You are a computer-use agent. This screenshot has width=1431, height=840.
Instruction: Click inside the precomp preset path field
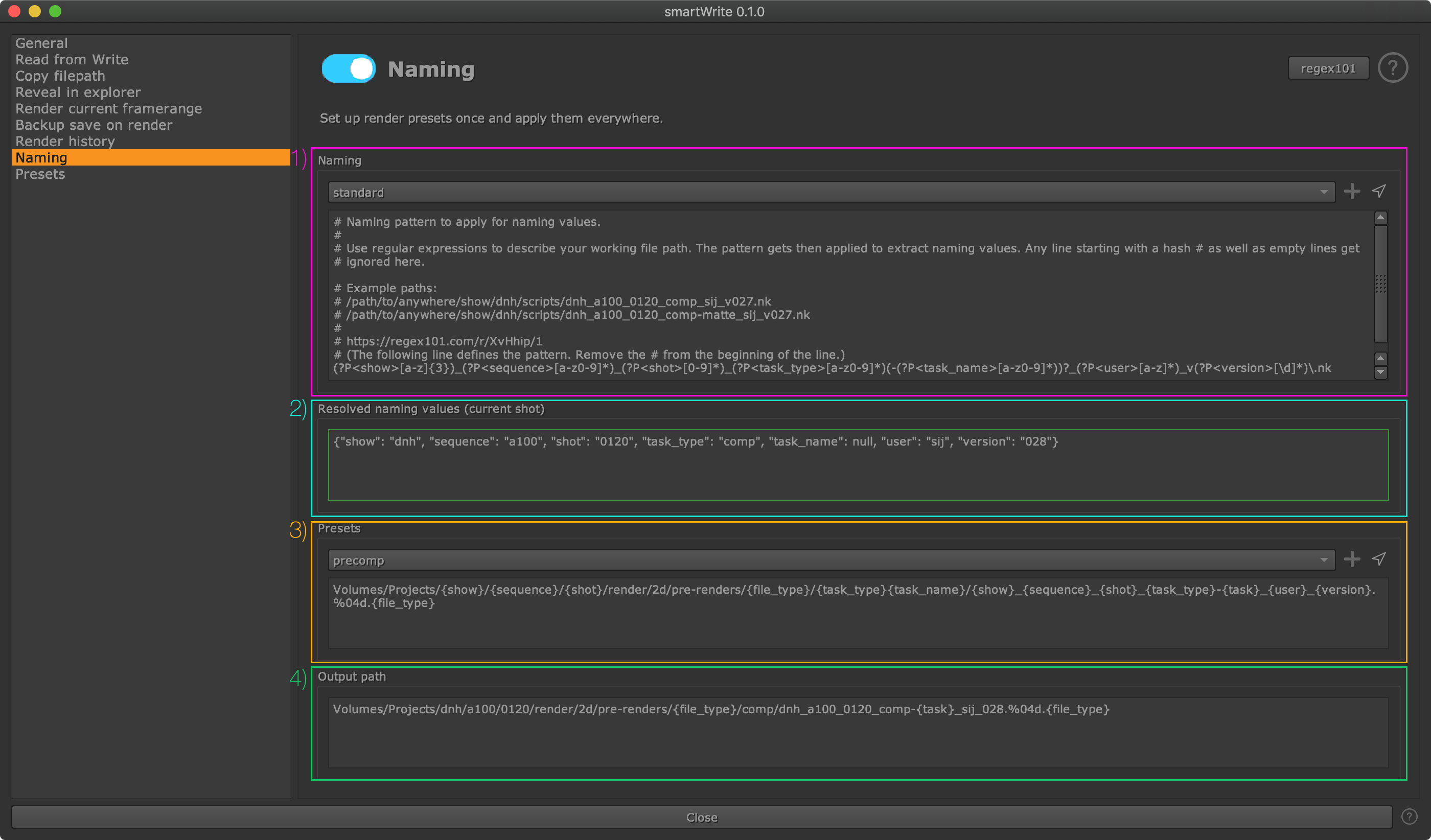coord(858,613)
